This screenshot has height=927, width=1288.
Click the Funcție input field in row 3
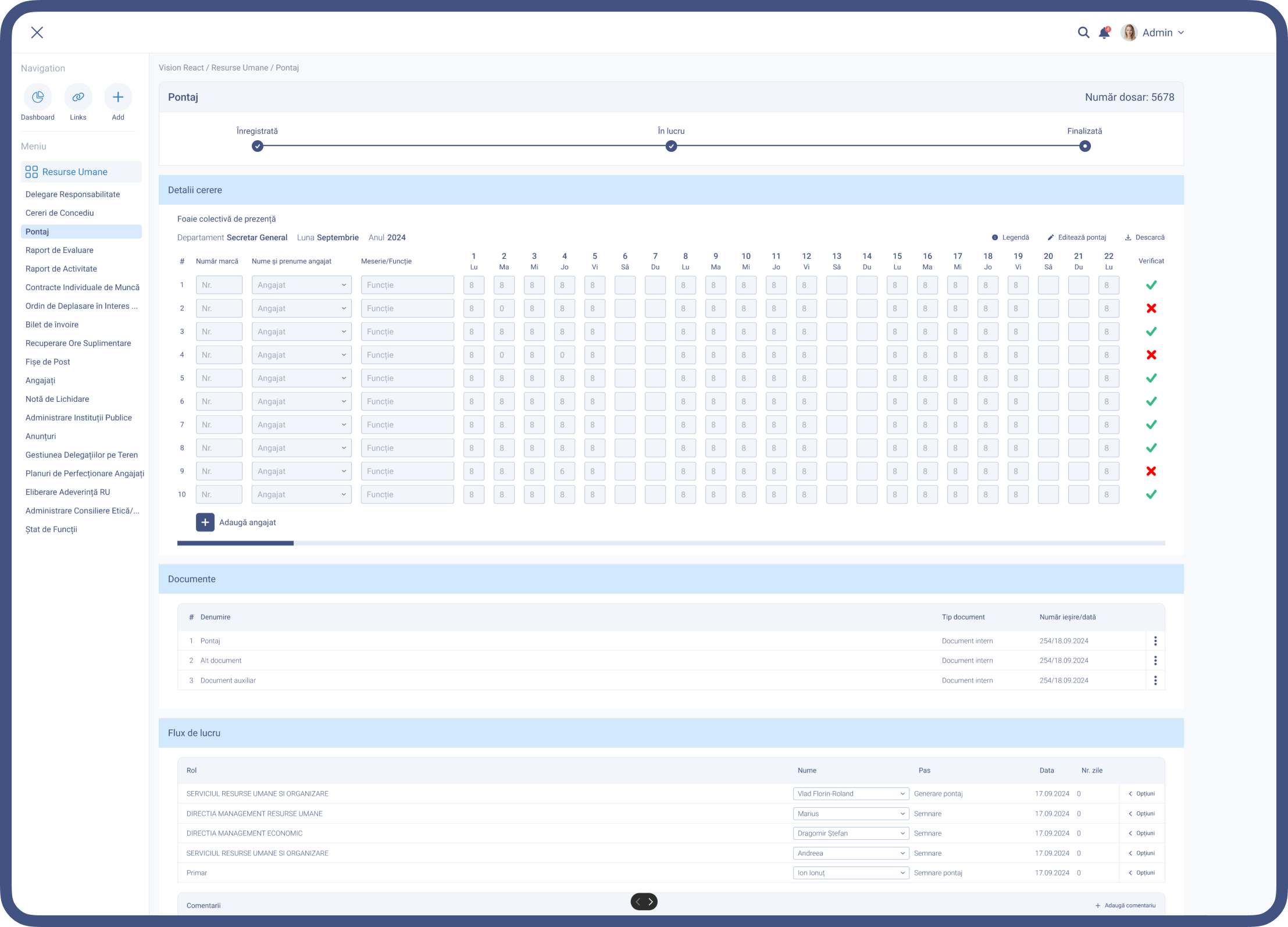coord(408,331)
